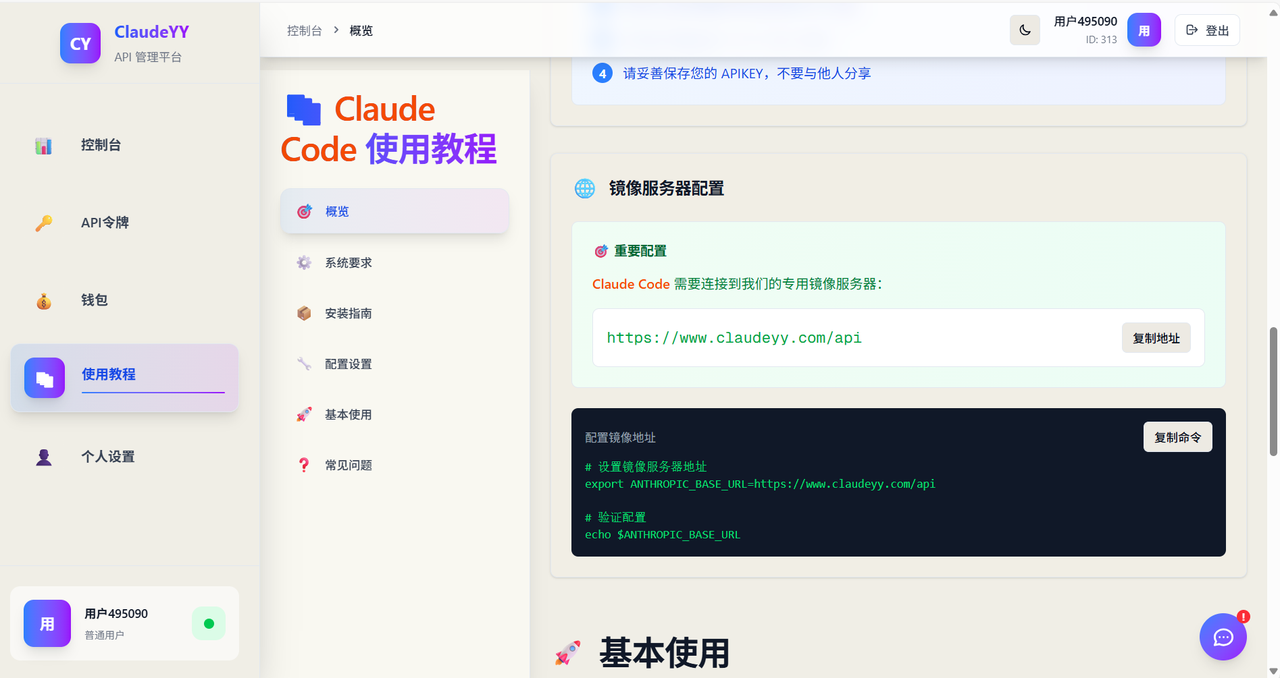Image resolution: width=1280 pixels, height=678 pixels.
Task: Click the Claude Code tutorial title logo icon
Action: click(x=304, y=109)
